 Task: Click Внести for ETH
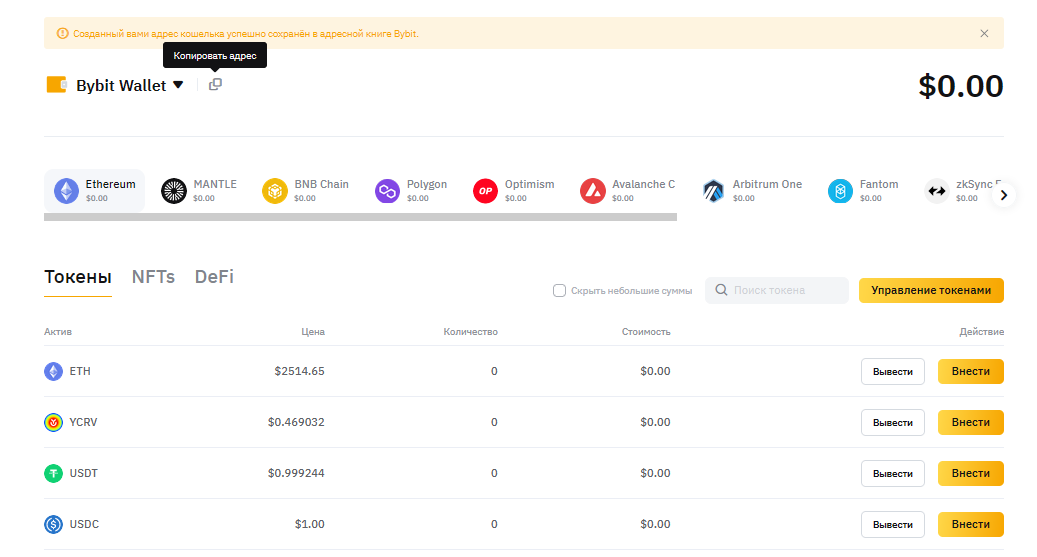971,371
